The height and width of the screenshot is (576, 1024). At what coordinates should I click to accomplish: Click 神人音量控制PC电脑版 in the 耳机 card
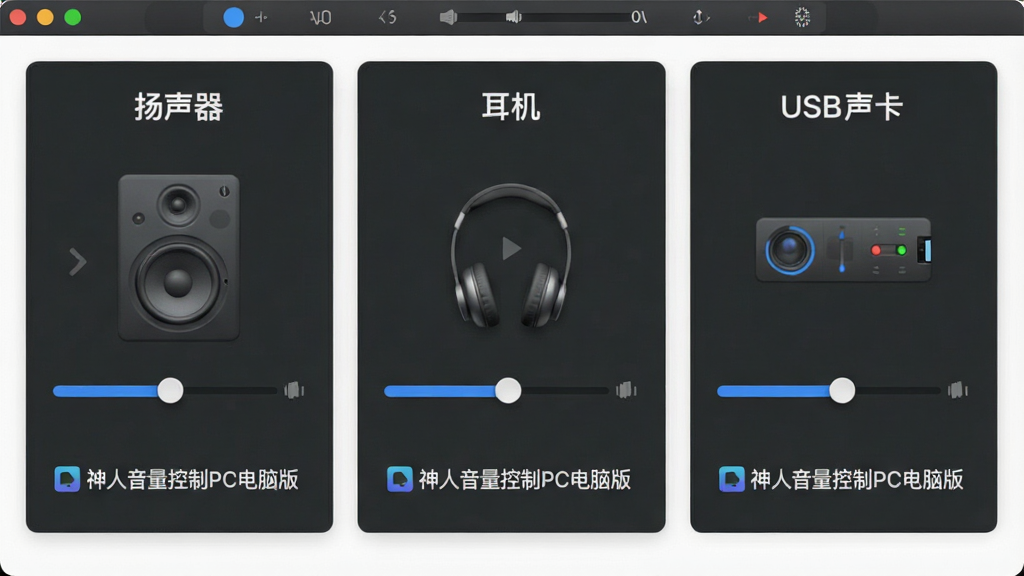click(524, 479)
